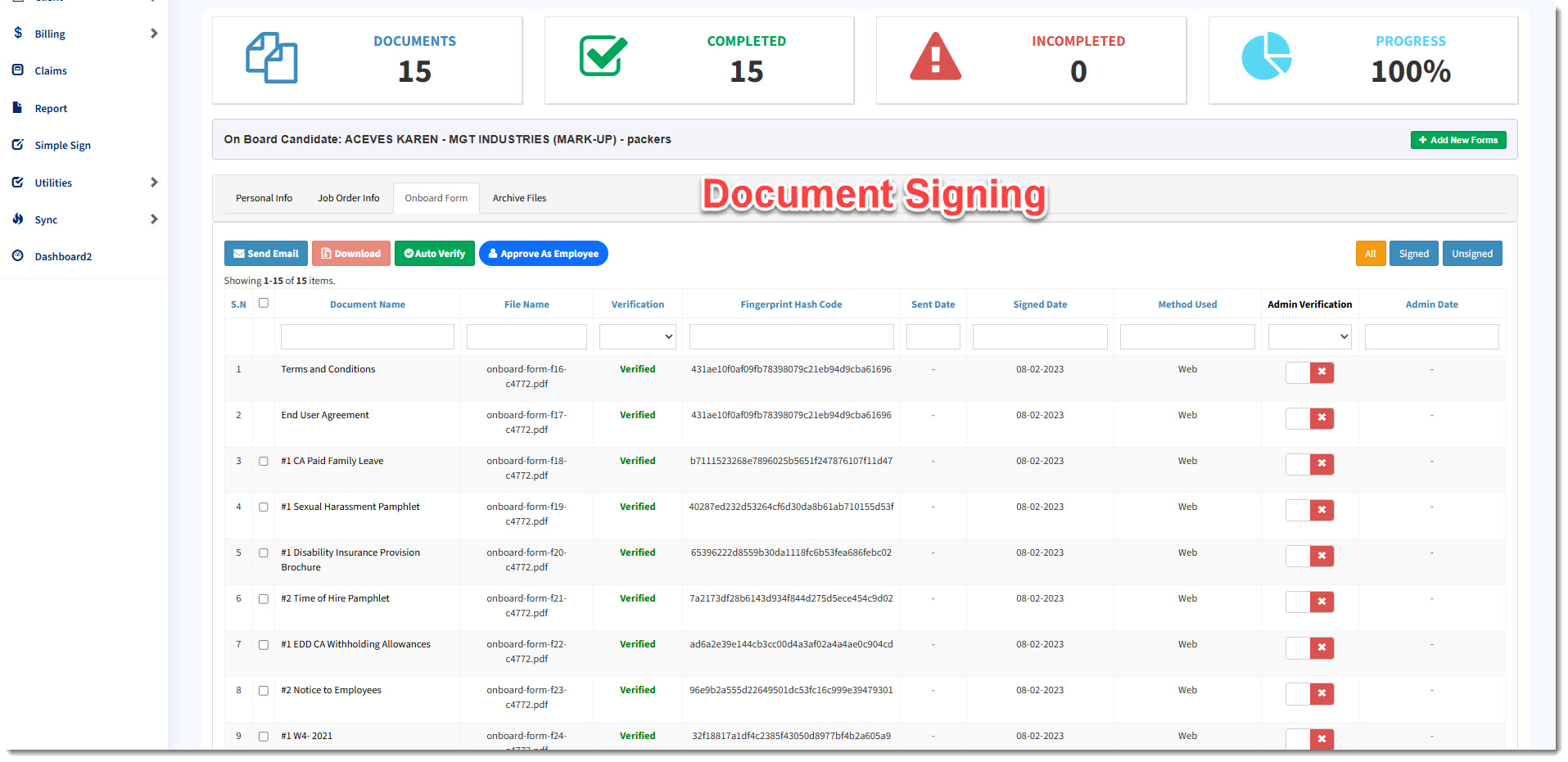Toggle admin verification for Terms and Conditions
The height and width of the screenshot is (762, 1568).
(x=1309, y=373)
